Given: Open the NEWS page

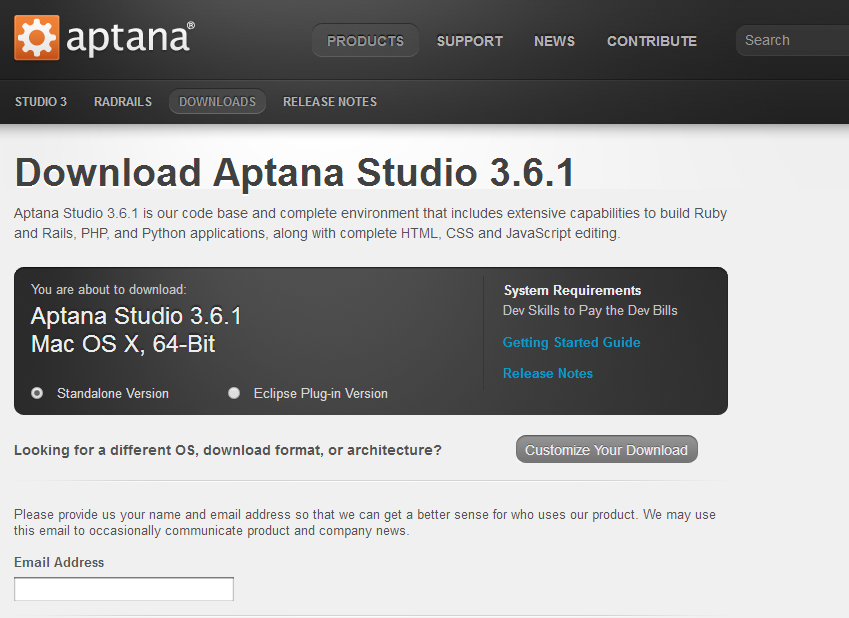Looking at the screenshot, I should click(554, 41).
